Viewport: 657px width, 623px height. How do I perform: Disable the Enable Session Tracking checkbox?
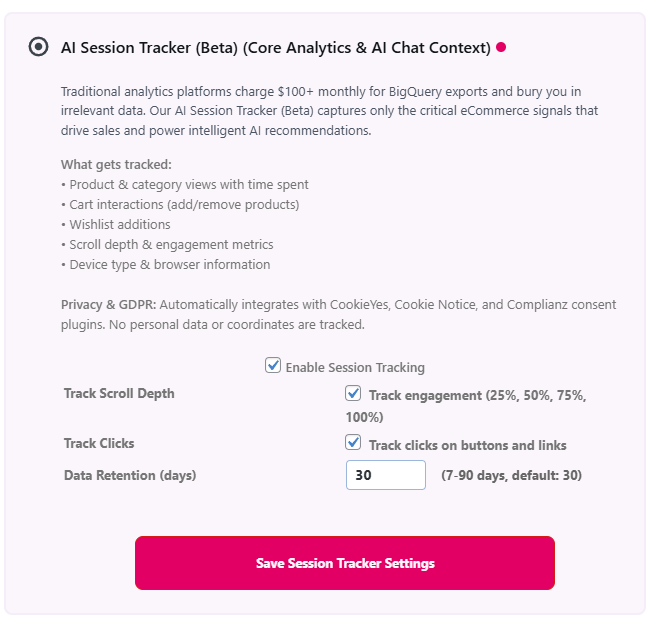273,366
